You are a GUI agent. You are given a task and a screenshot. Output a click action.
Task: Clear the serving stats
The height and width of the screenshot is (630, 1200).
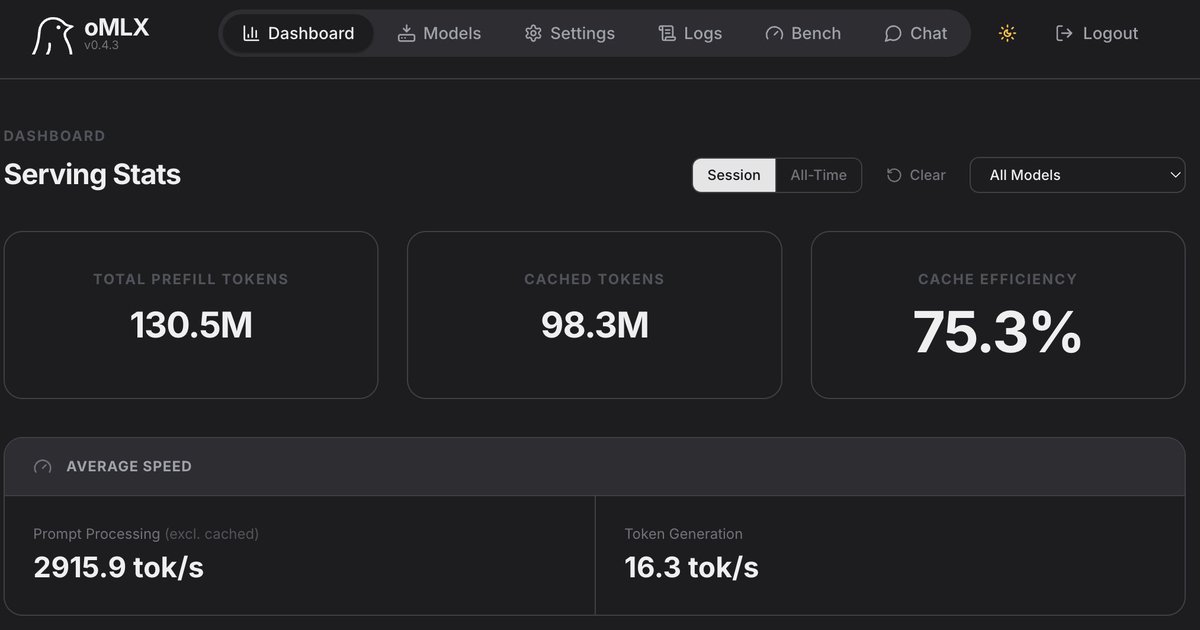[916, 175]
